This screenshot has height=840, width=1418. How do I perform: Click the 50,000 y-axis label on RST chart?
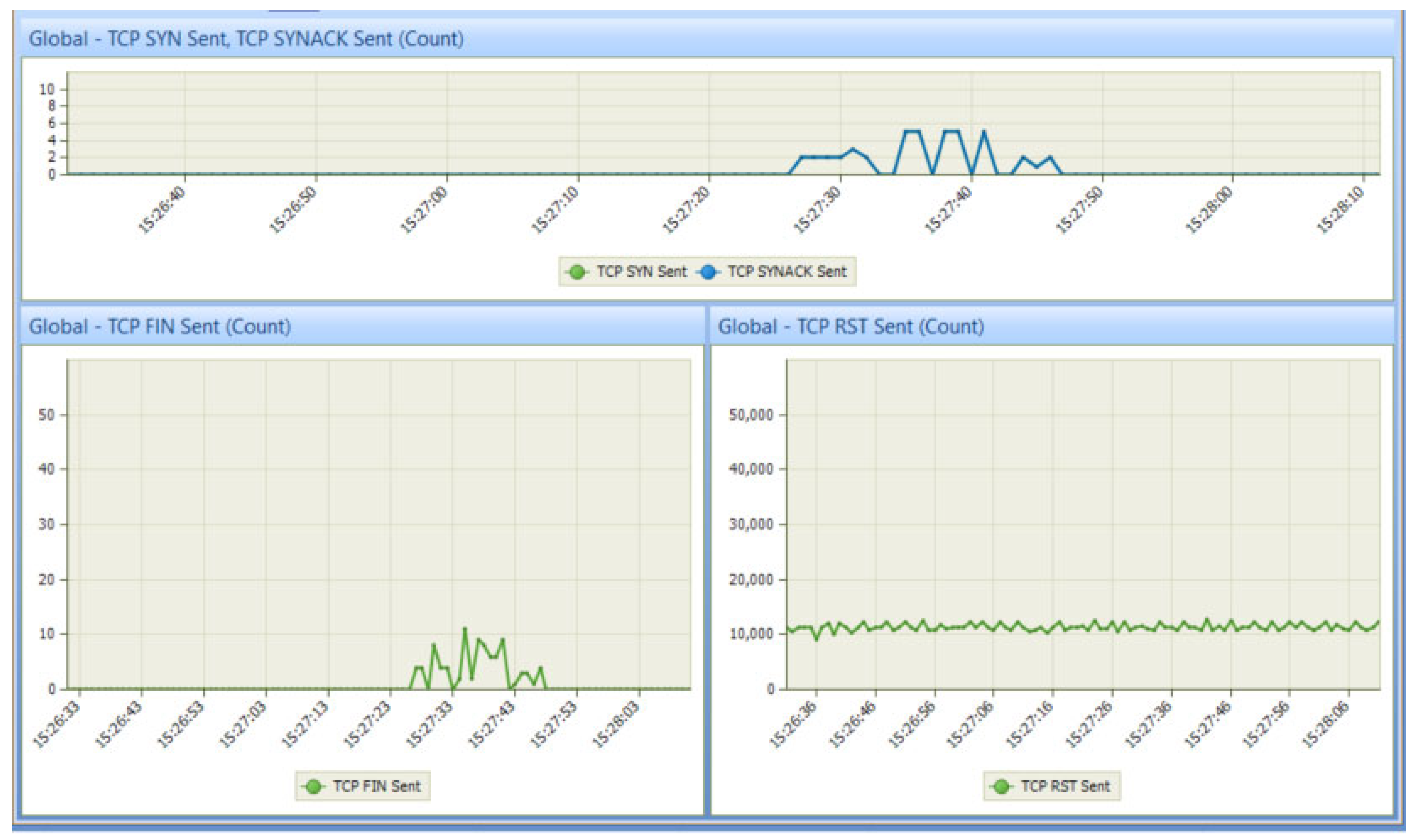click(x=751, y=415)
